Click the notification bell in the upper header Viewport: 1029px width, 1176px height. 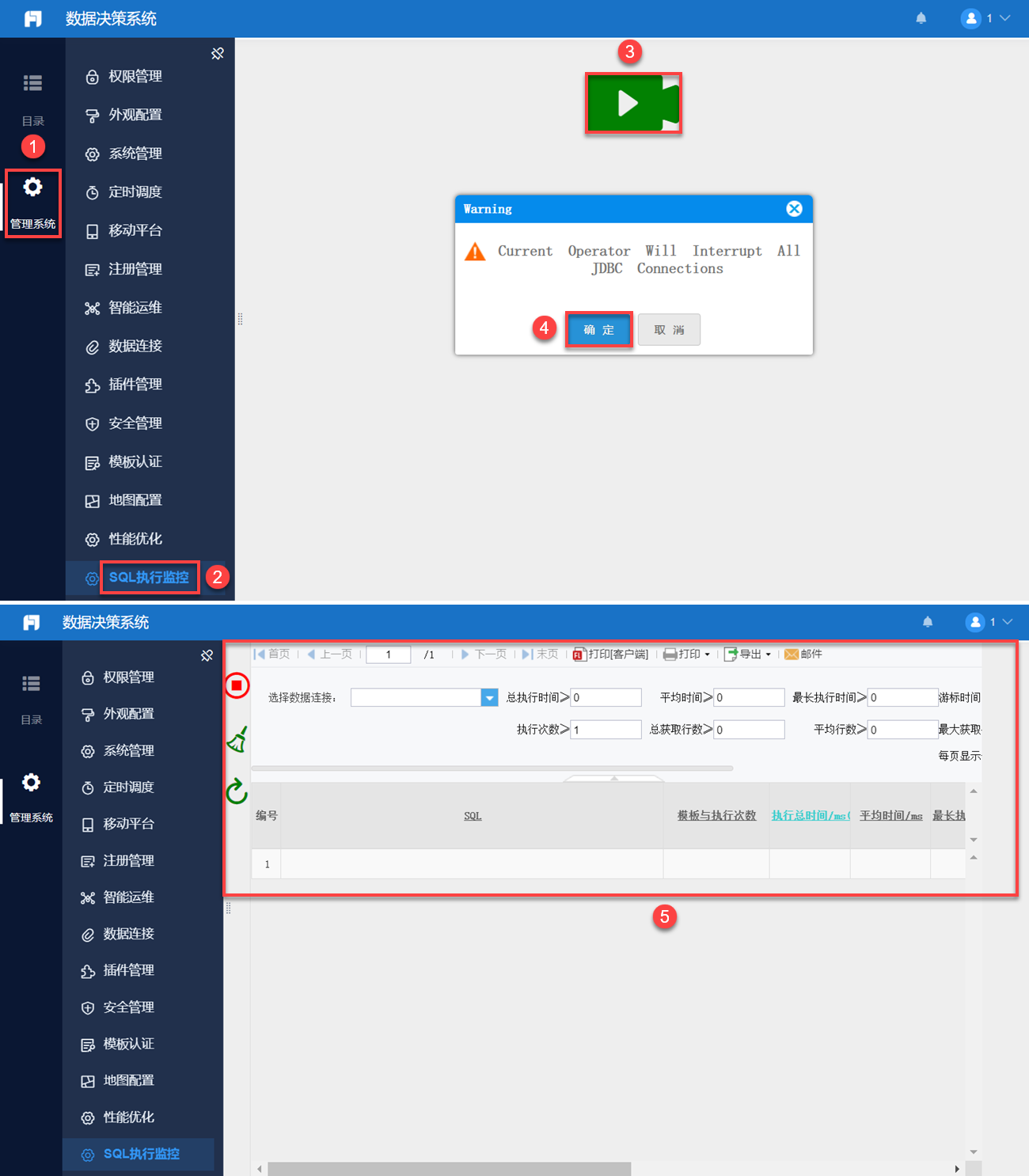pos(921,18)
